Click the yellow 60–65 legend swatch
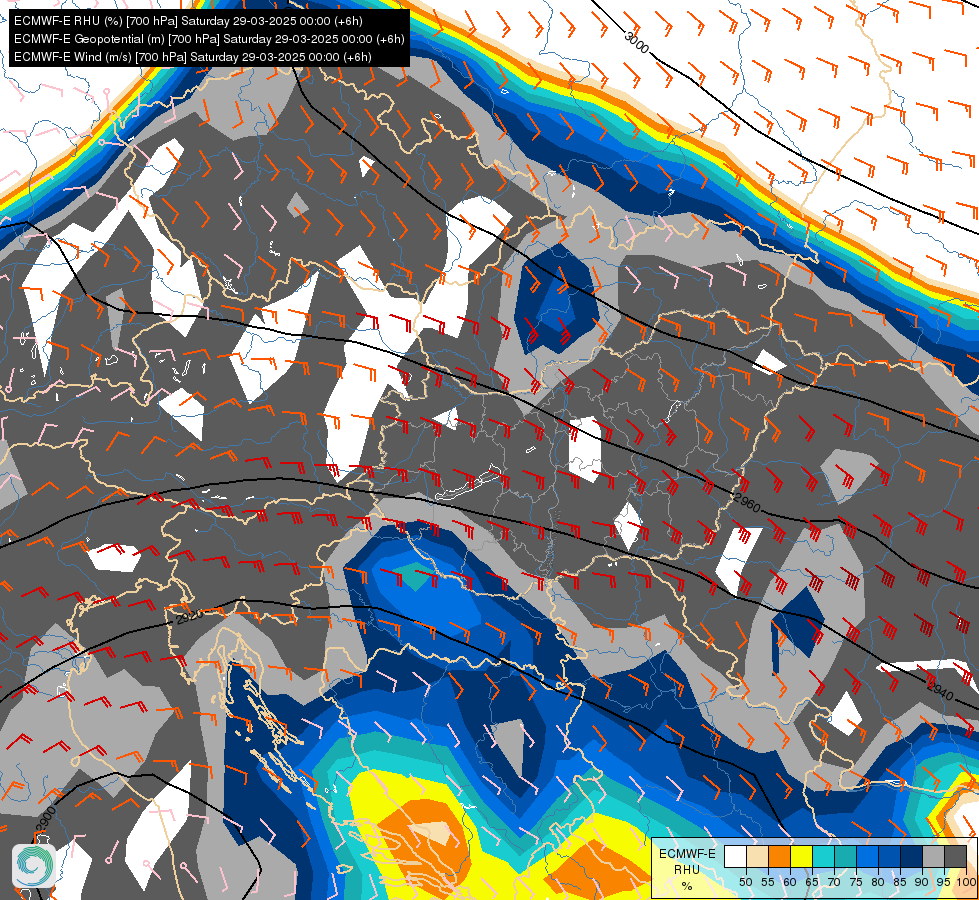 pyautogui.click(x=801, y=857)
